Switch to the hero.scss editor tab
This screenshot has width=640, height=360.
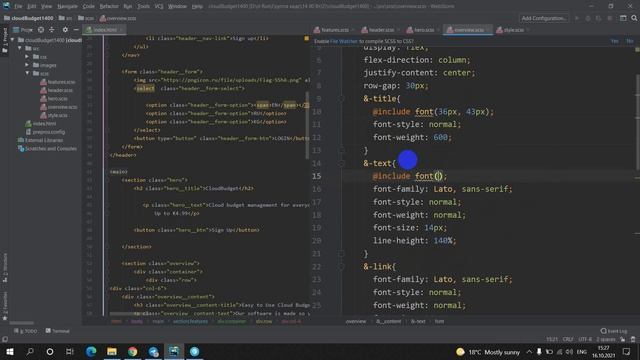click(424, 30)
